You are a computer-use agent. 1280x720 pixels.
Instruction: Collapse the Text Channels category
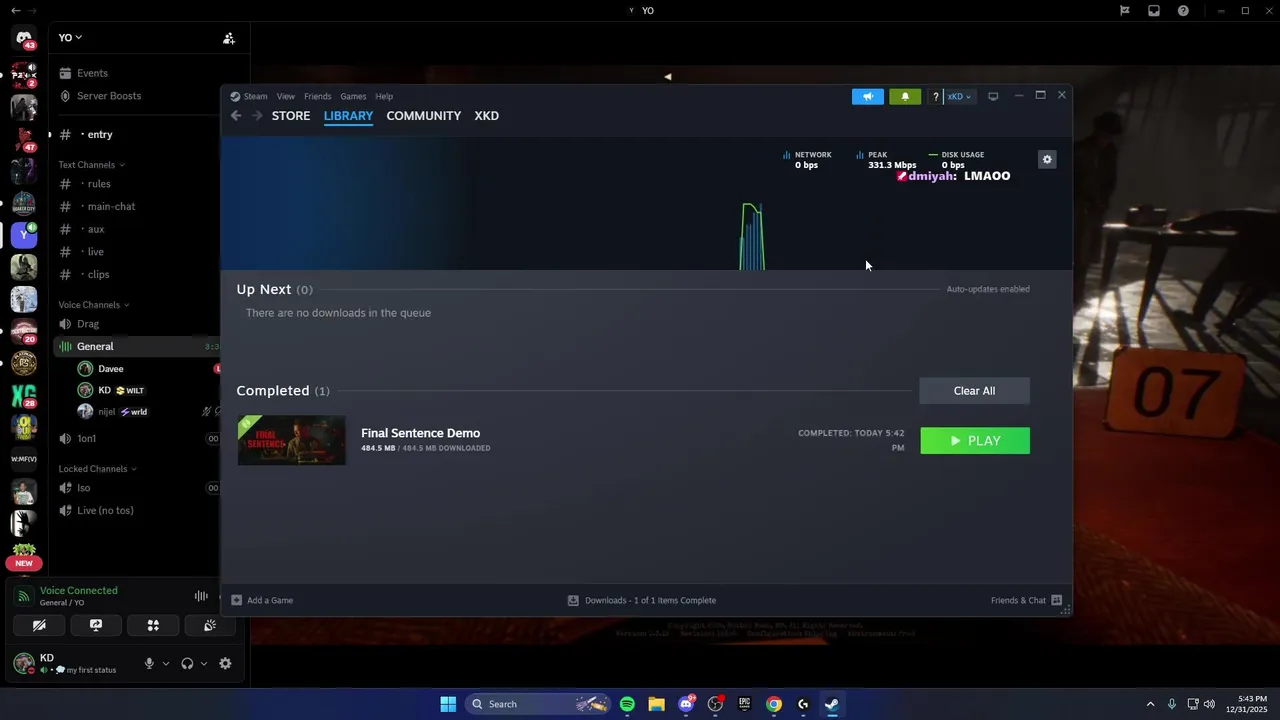[91, 165]
